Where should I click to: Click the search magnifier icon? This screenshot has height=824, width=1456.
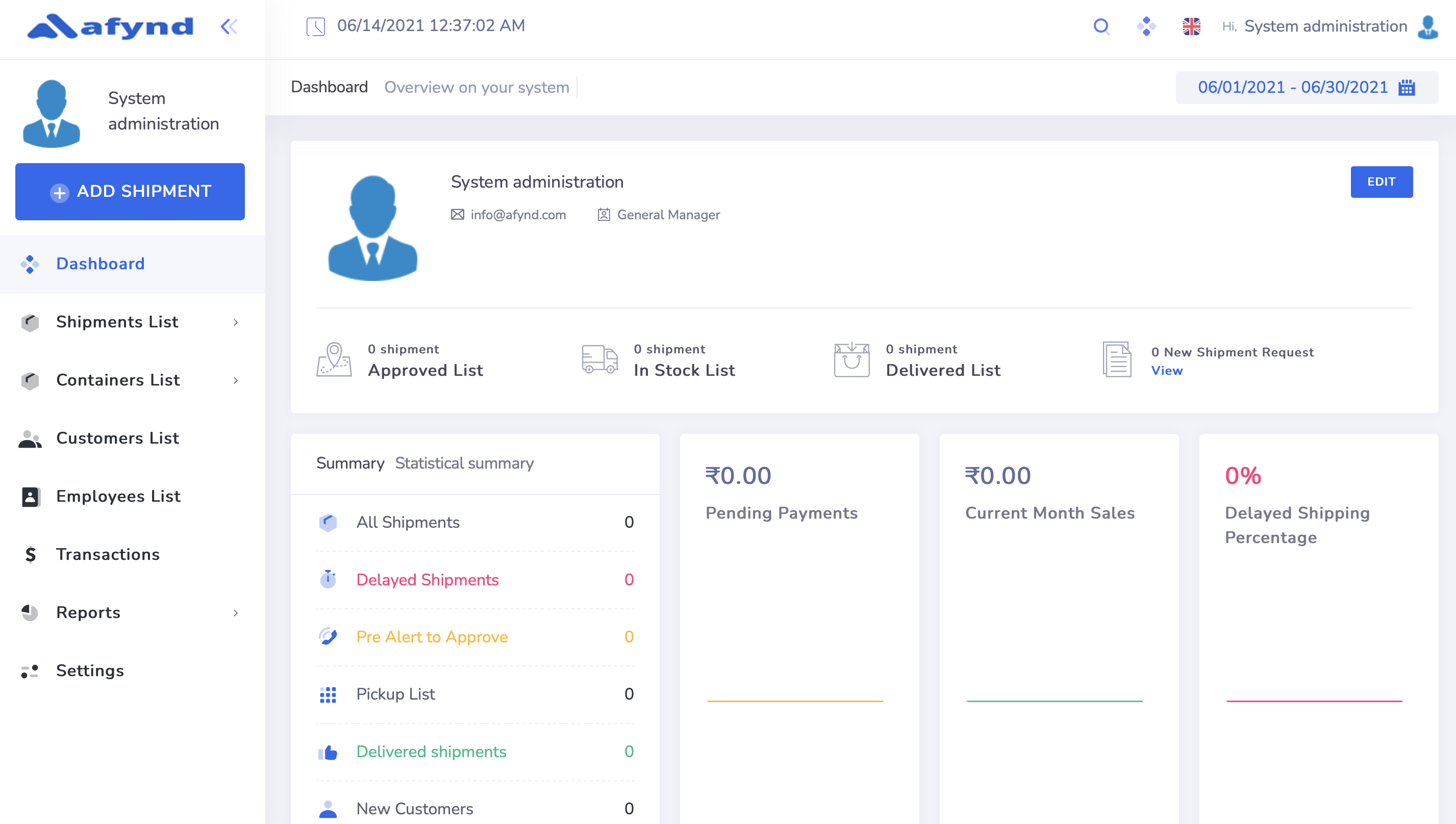[x=1101, y=26]
